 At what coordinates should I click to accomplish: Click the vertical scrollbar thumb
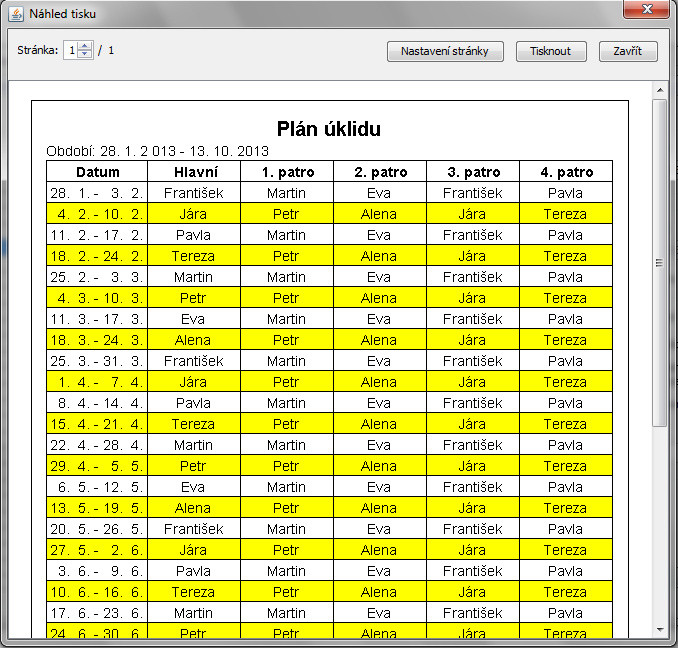click(x=659, y=263)
